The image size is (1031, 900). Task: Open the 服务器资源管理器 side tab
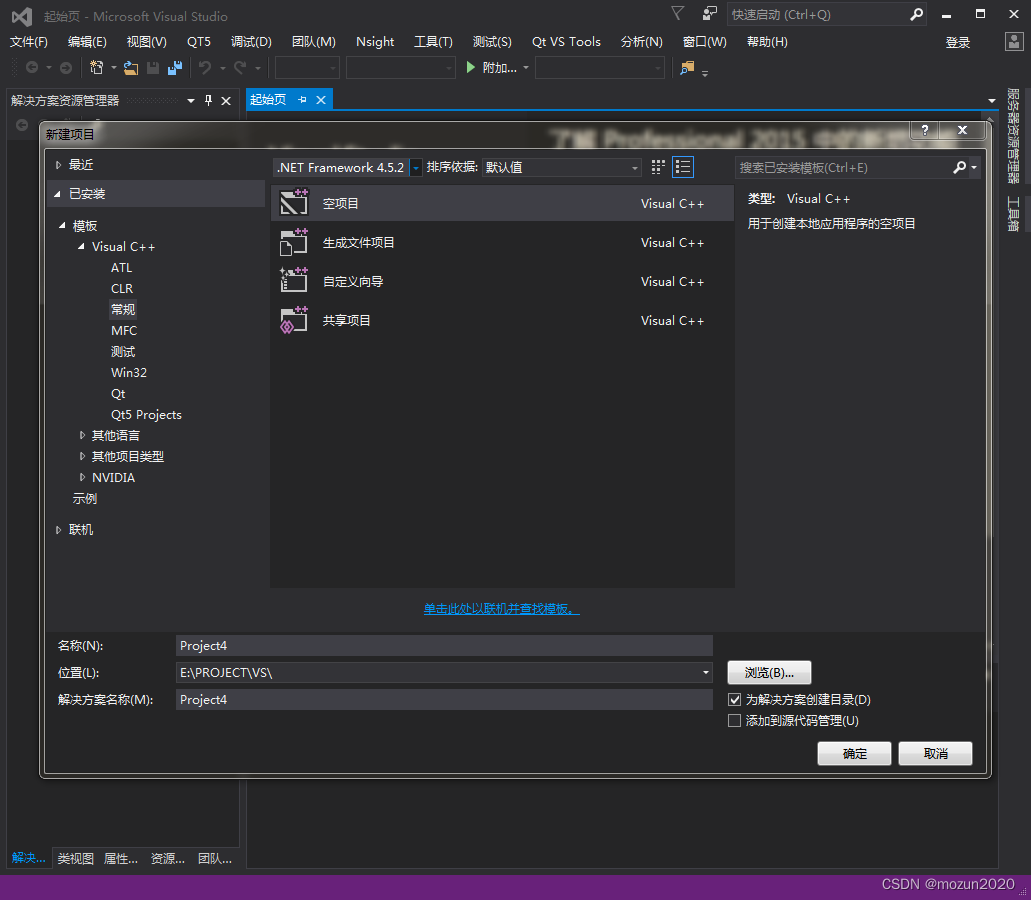coord(1013,136)
